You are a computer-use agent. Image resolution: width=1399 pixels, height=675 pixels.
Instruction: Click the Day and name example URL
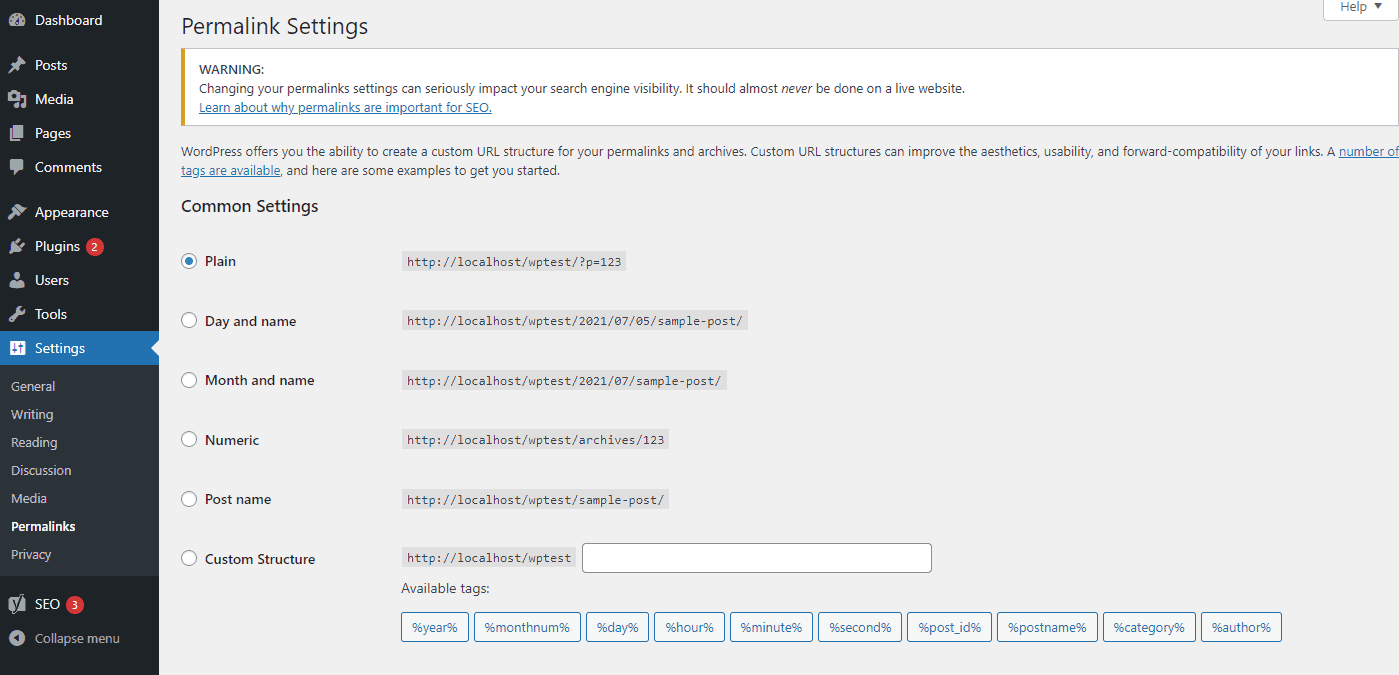575,321
